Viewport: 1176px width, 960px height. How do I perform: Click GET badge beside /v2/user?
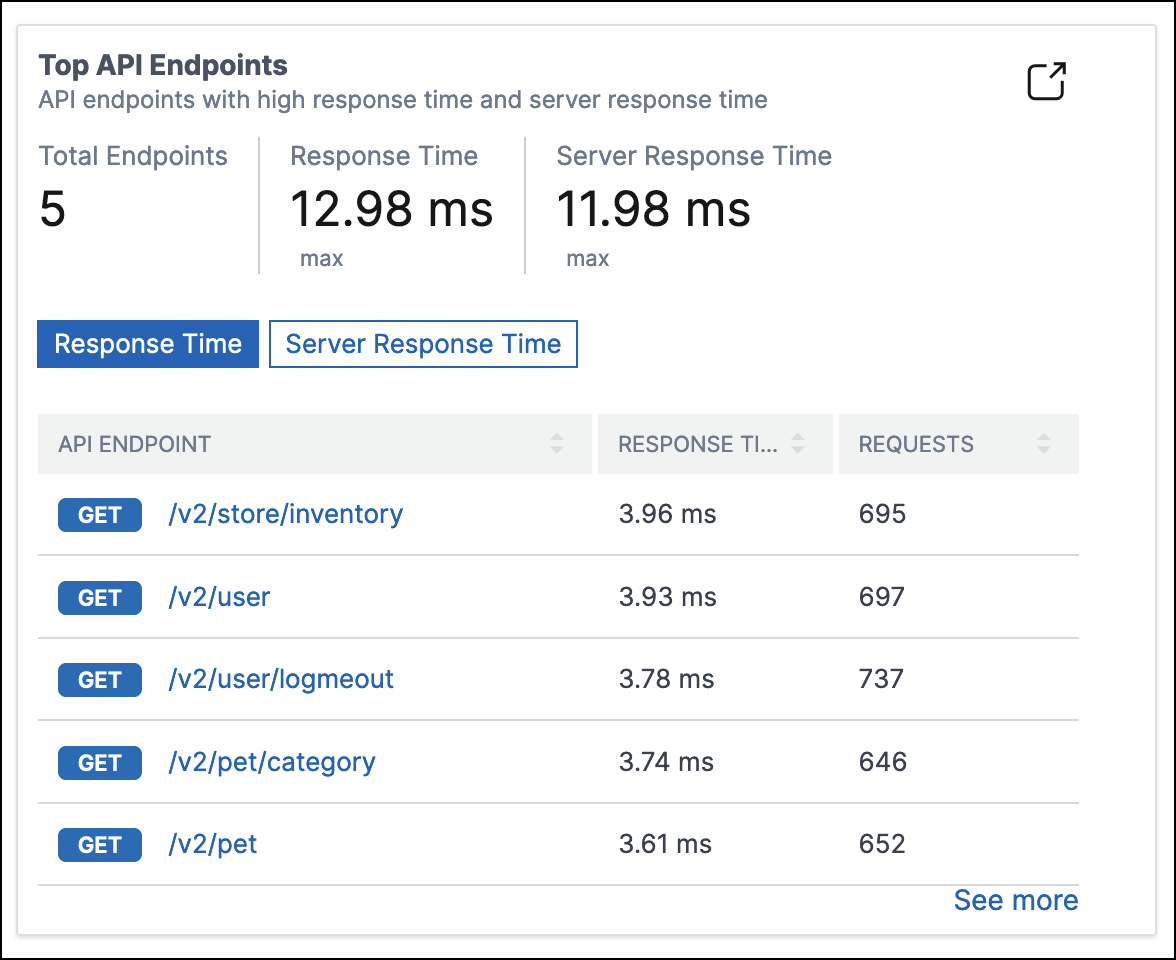(x=100, y=598)
